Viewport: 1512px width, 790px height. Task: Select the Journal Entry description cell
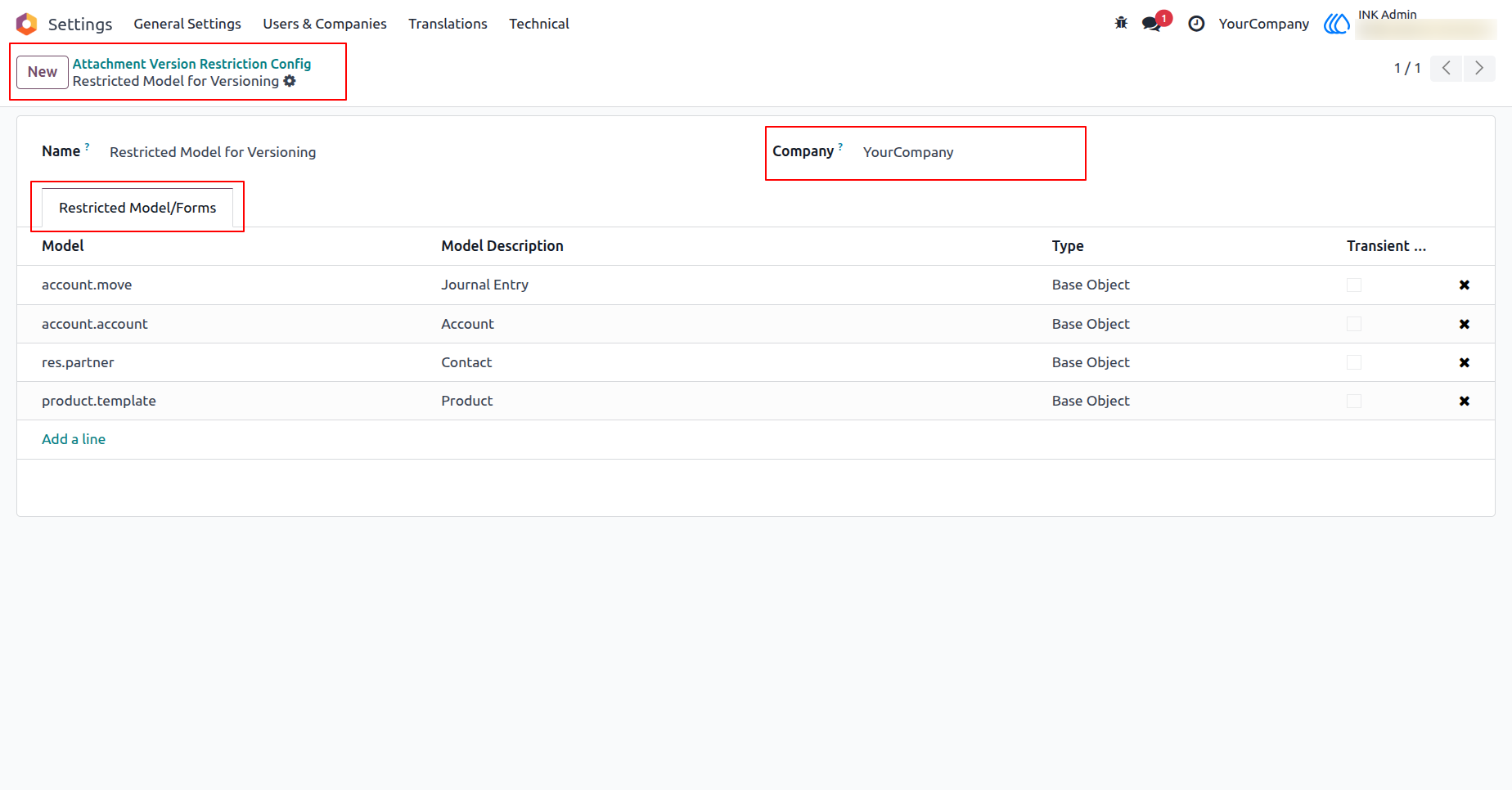485,285
